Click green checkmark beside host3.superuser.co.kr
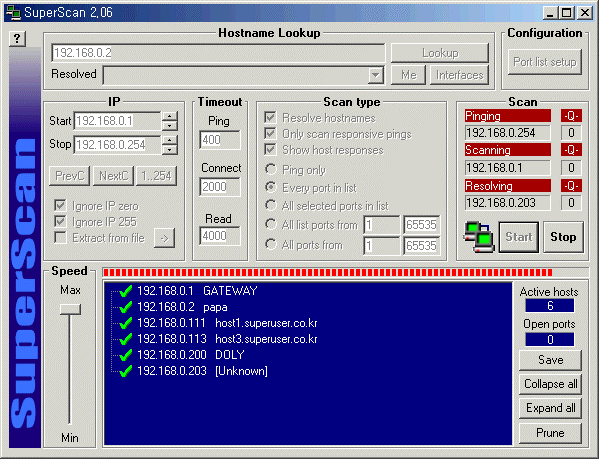 coord(125,339)
